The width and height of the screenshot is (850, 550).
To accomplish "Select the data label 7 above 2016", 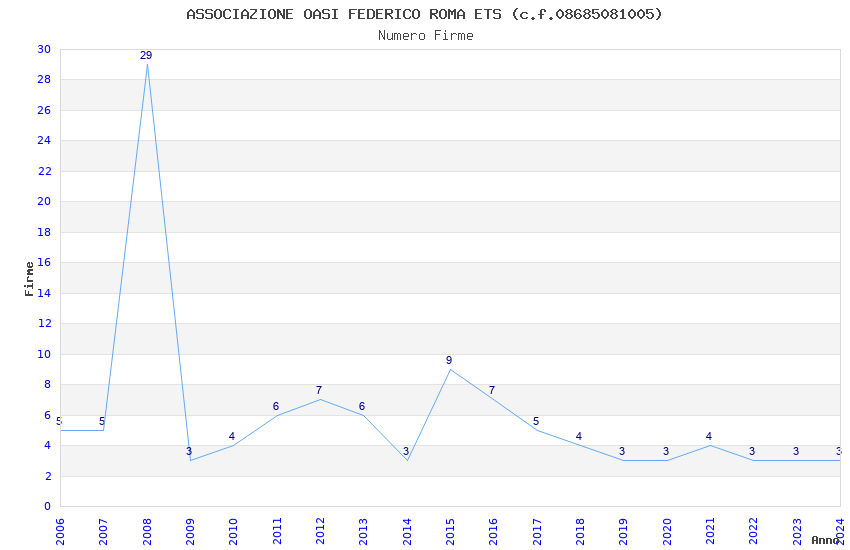I will coord(492,391).
